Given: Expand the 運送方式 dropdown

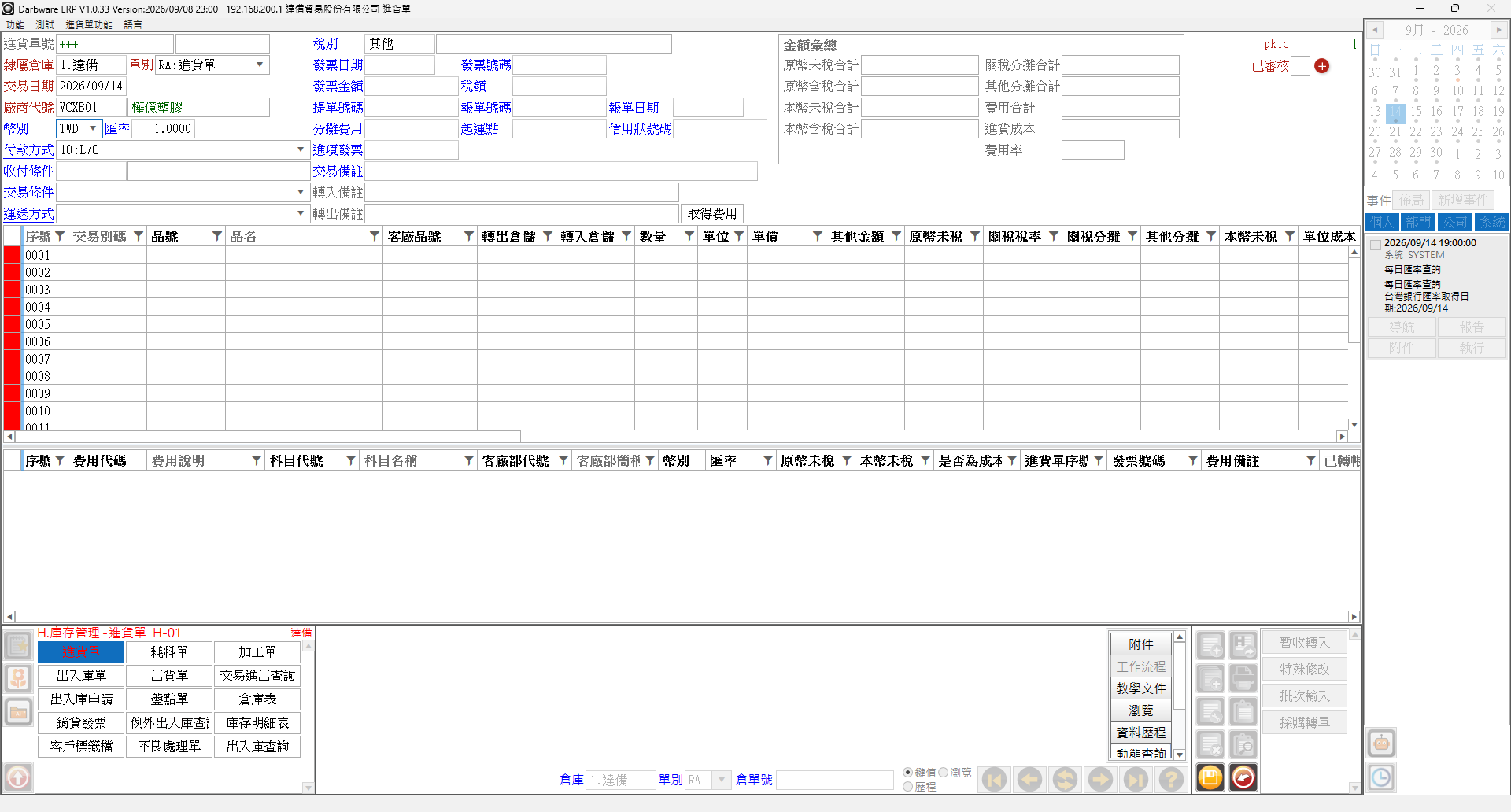Looking at the screenshot, I should [x=301, y=213].
